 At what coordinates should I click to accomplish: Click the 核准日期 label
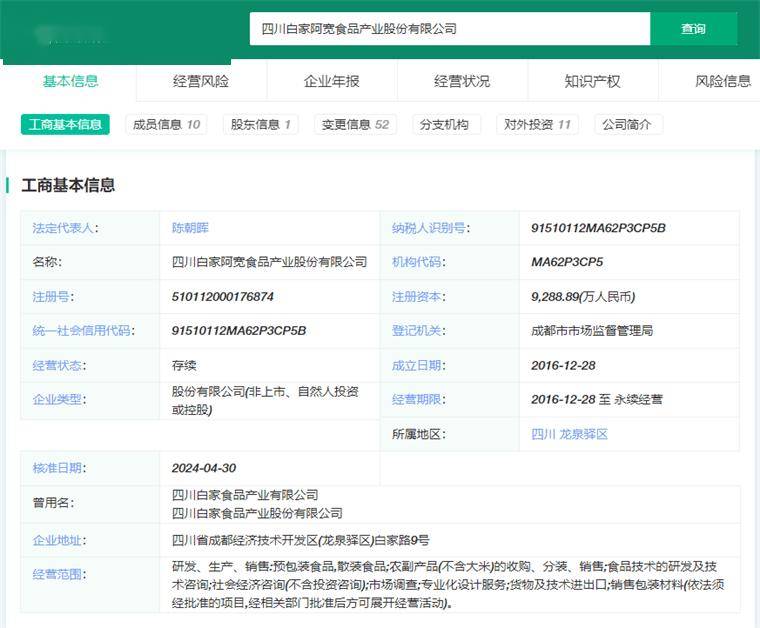pos(59,468)
